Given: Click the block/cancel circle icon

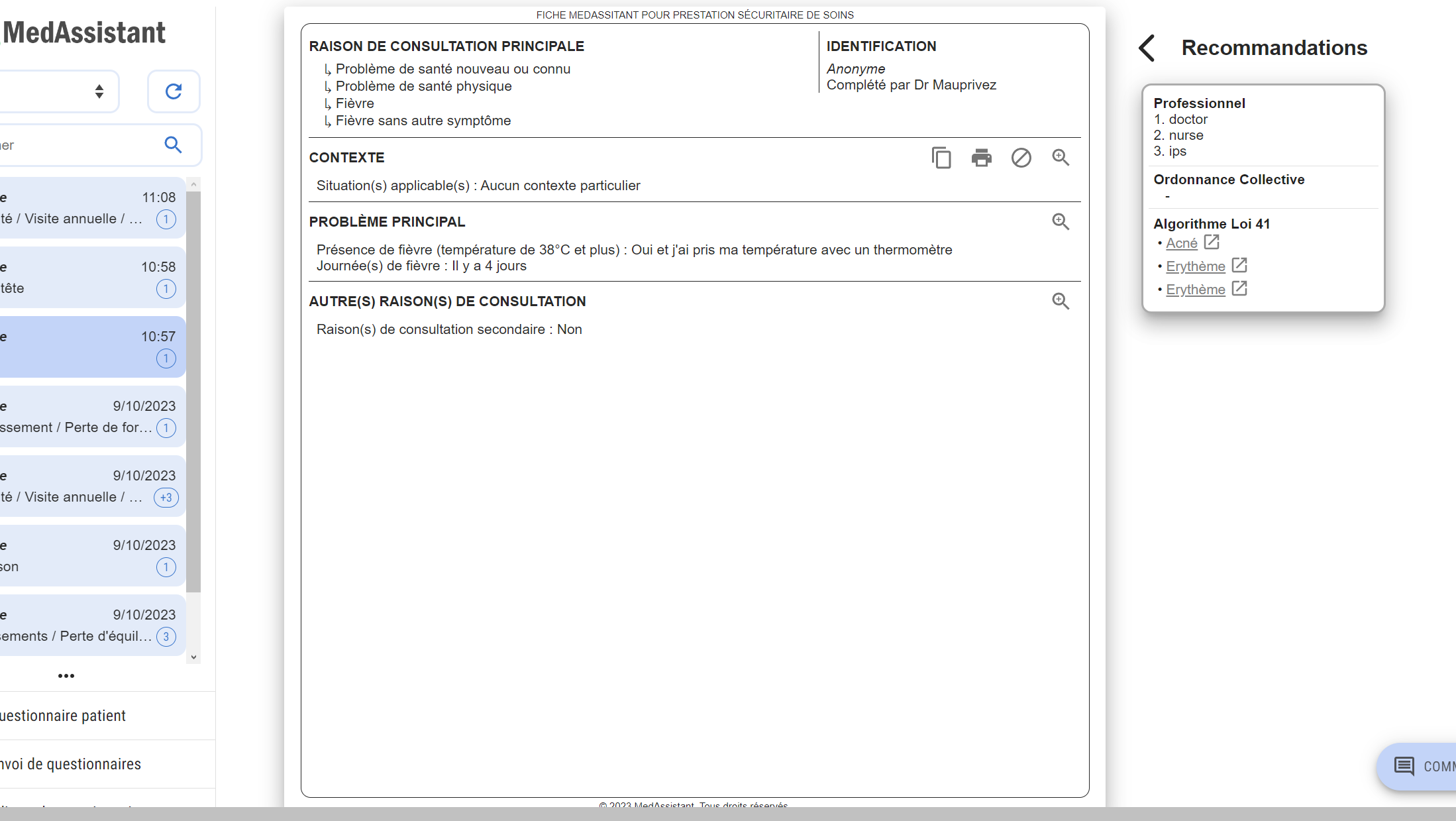Looking at the screenshot, I should pos(1021,158).
